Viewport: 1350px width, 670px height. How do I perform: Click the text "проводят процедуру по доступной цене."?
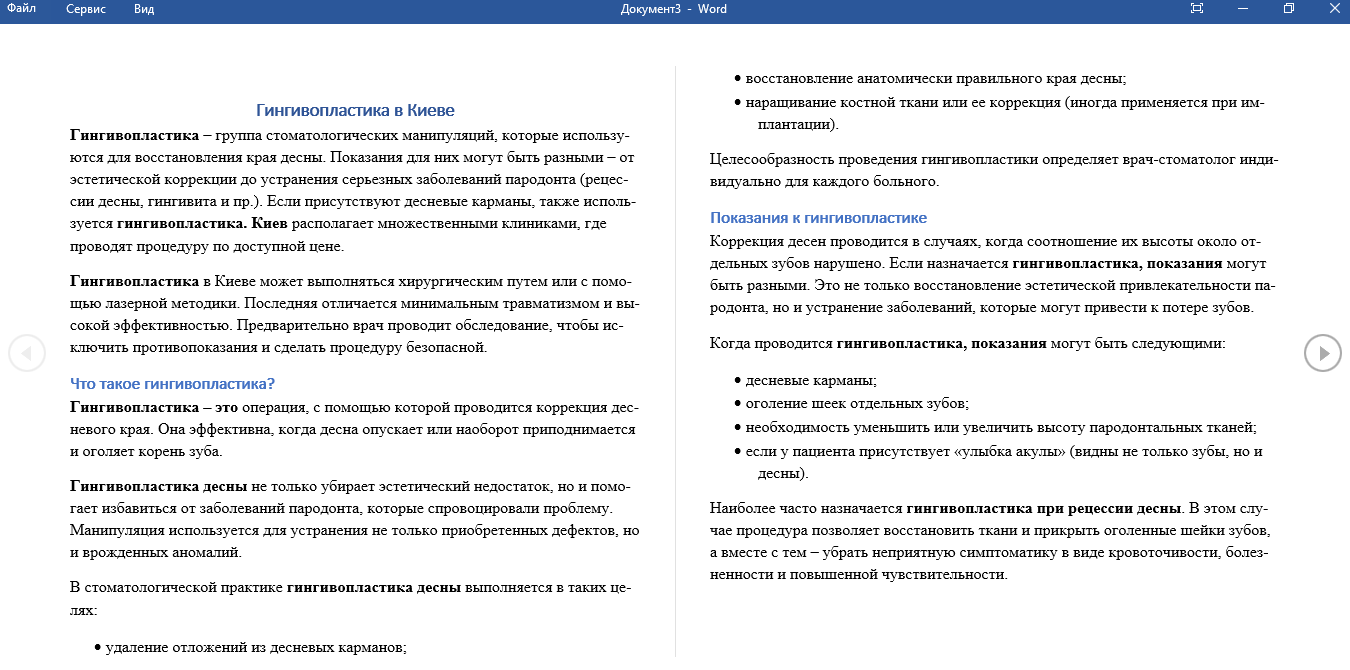207,245
